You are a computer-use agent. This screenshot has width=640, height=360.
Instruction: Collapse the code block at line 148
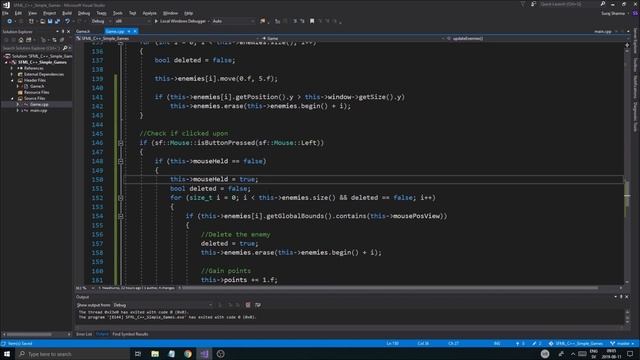pyautogui.click(x=120, y=161)
